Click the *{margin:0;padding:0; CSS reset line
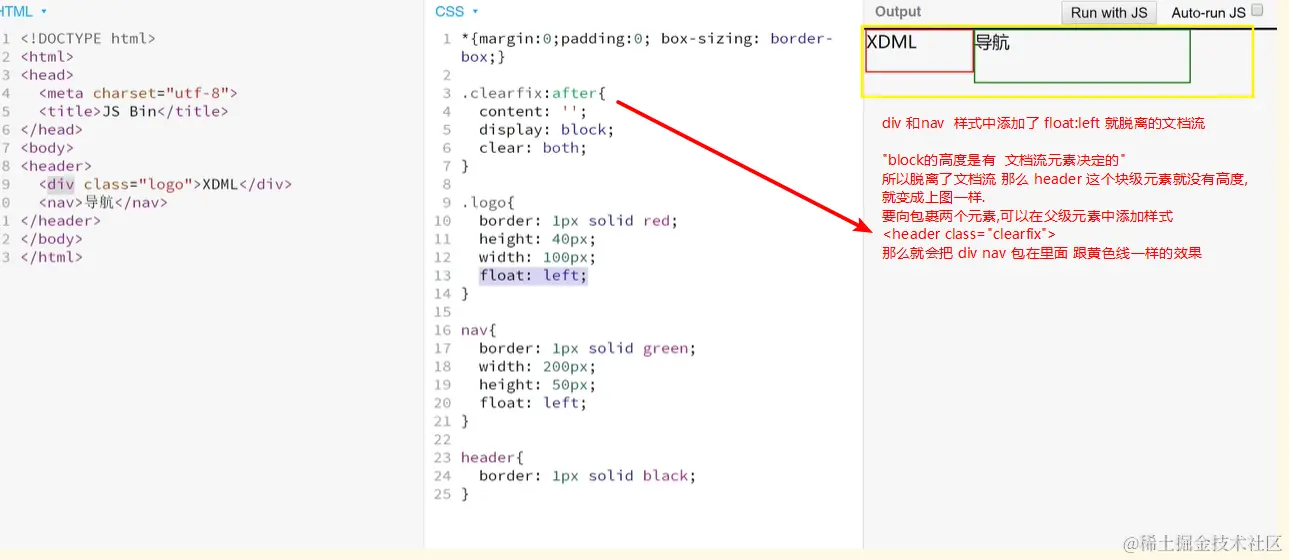Viewport: 1289px width, 560px height. pos(647,48)
